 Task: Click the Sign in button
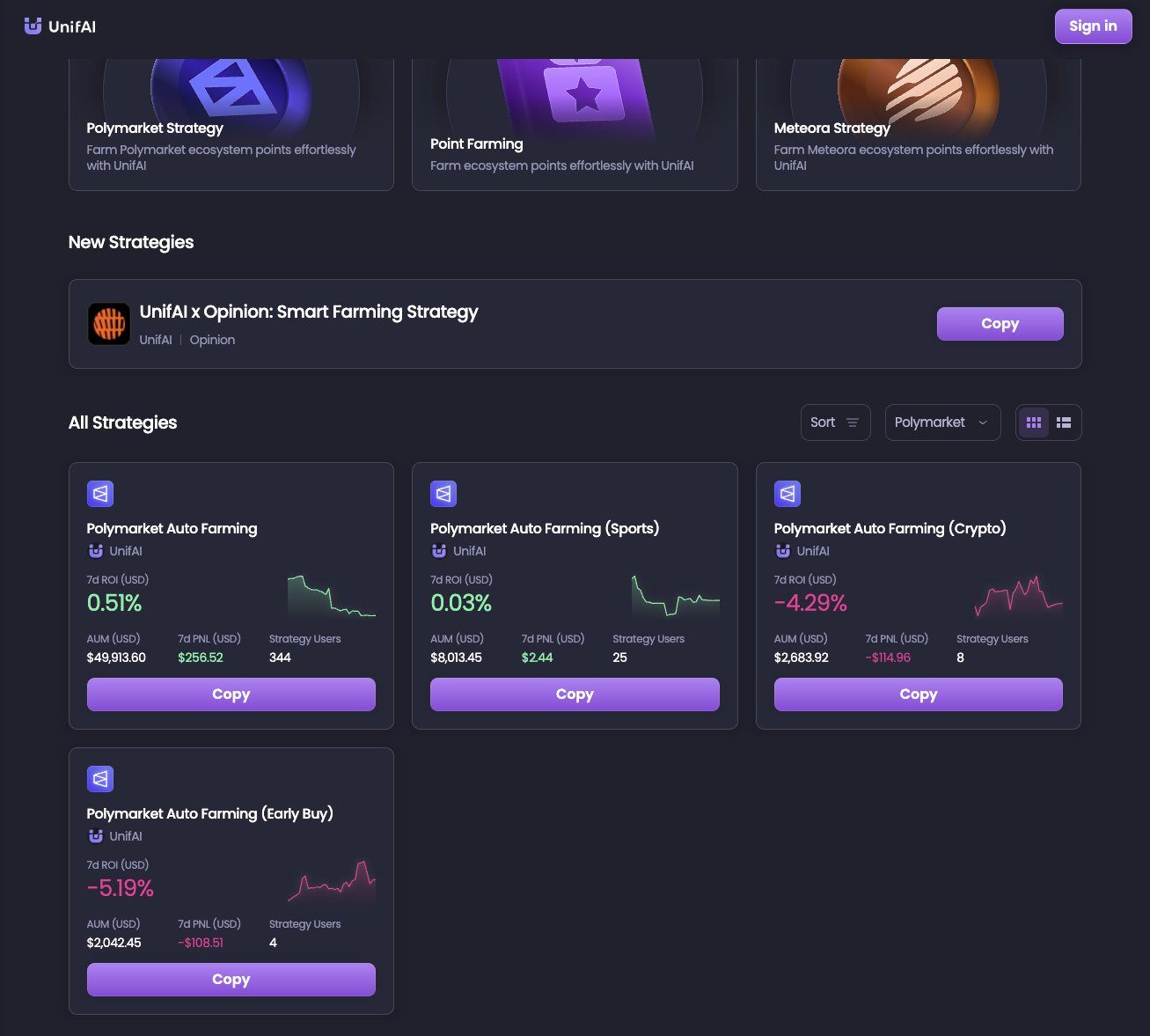pos(1093,26)
